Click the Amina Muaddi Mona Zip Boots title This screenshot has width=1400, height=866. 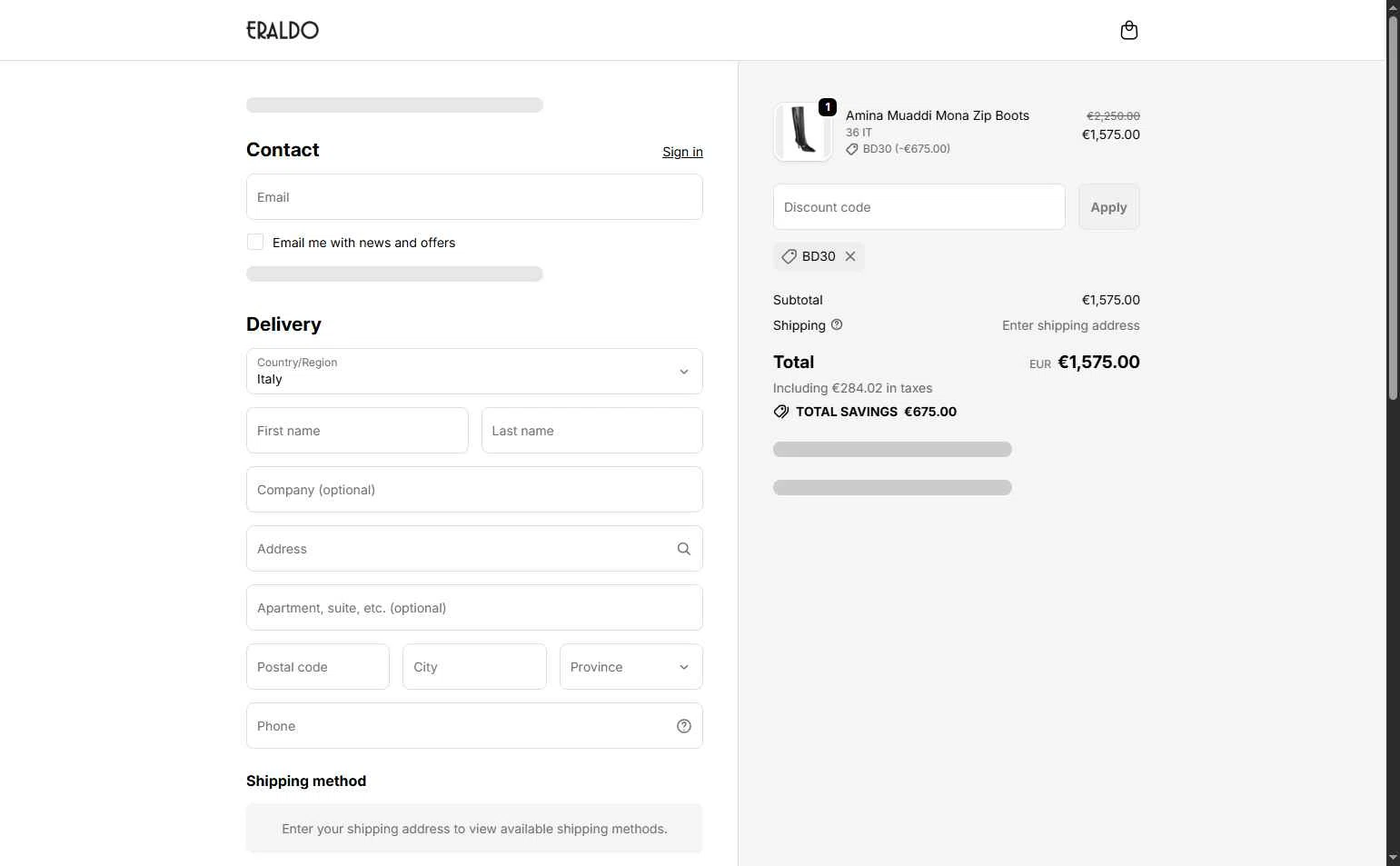pos(938,115)
